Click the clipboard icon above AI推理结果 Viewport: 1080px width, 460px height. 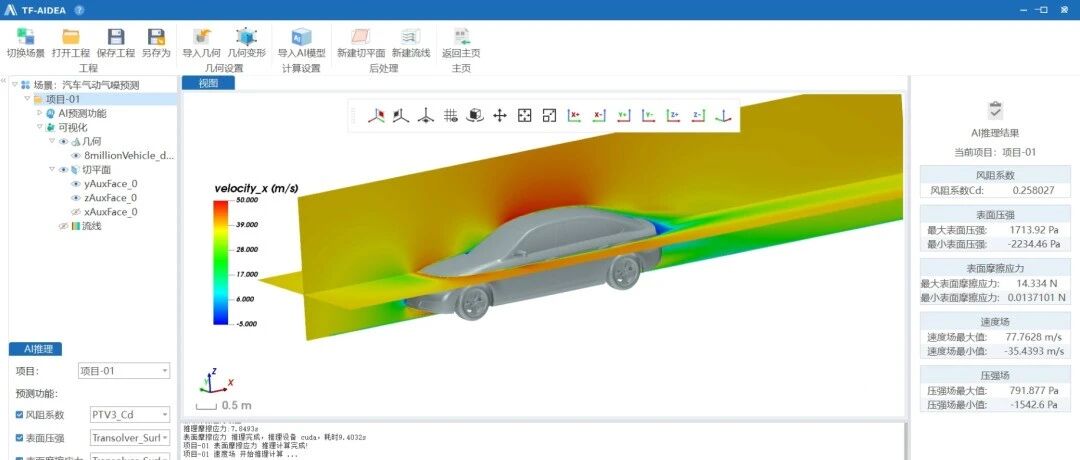click(x=995, y=110)
